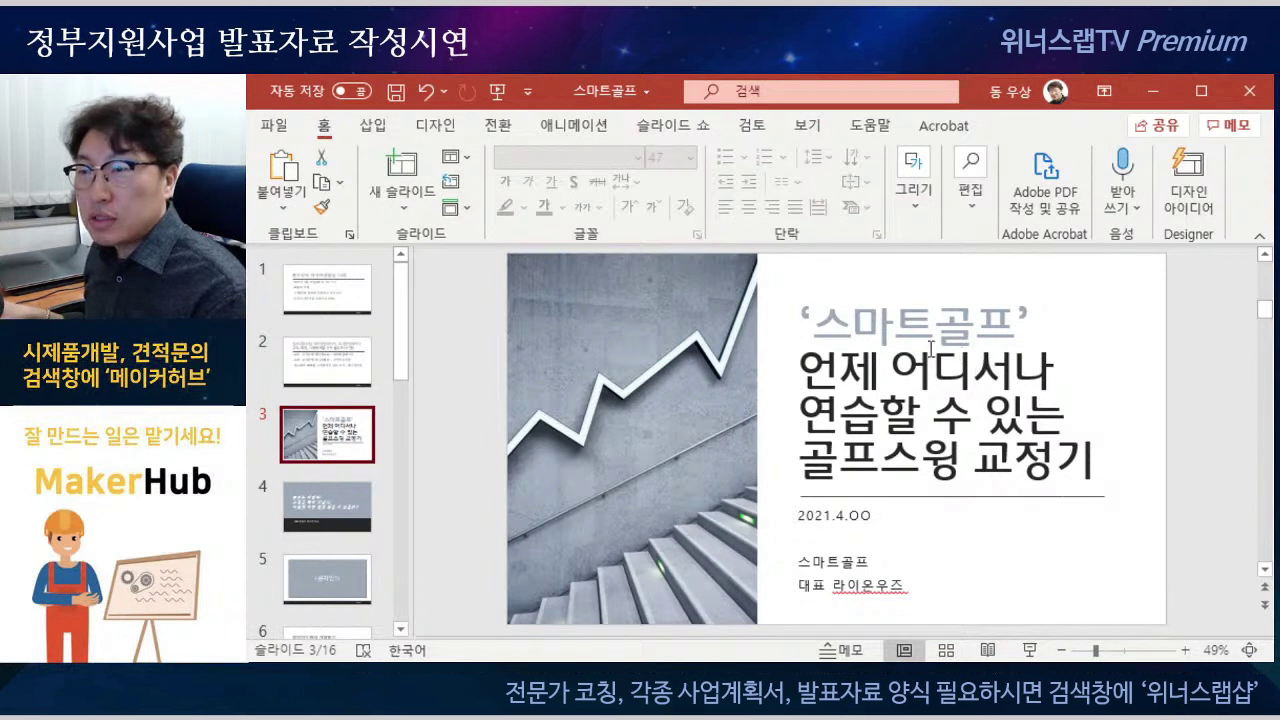Image resolution: width=1280 pixels, height=720 pixels.
Task: Toggle text shadow (S) formatting
Action: pos(573,182)
